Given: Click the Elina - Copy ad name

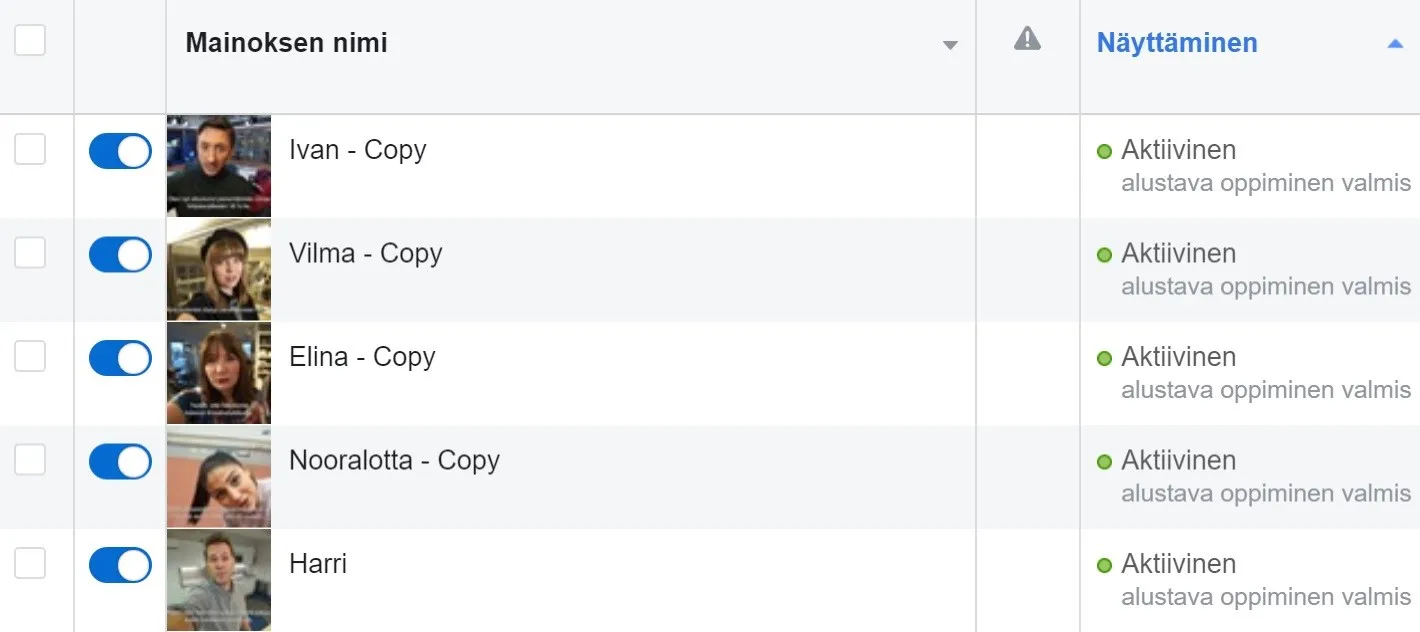Looking at the screenshot, I should tap(362, 357).
